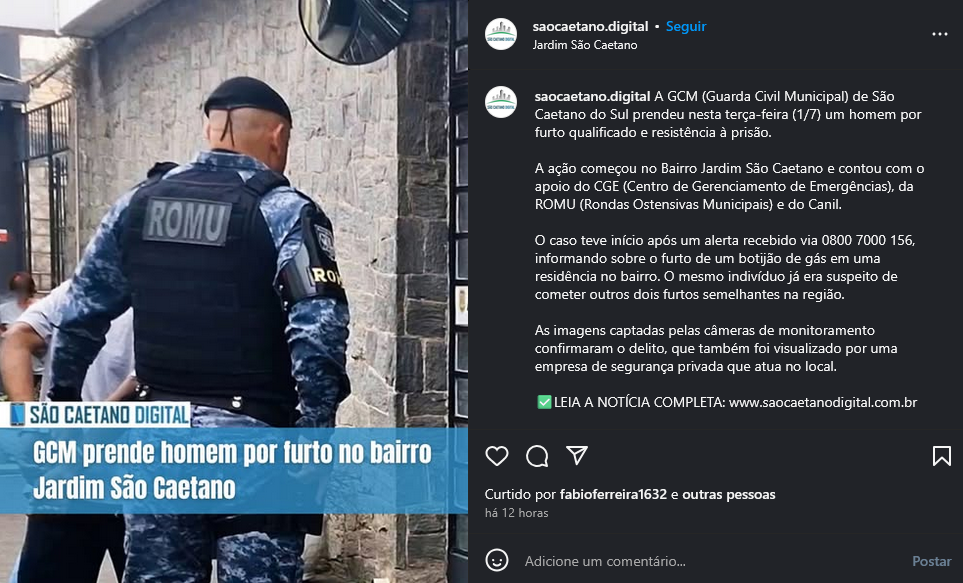Click the caption's saocaetano.digital profile avatar

(501, 102)
